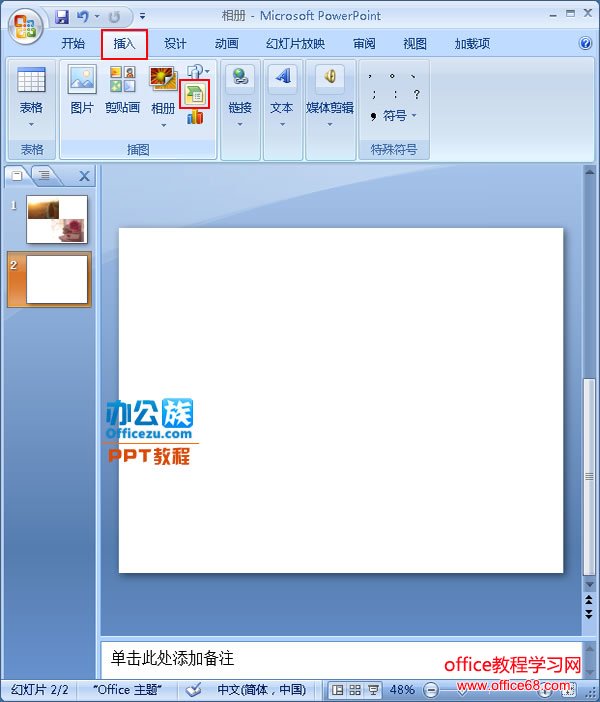600x702 pixels.
Task: Expand the 链接 group dropdown arrow
Action: [x=240, y=124]
